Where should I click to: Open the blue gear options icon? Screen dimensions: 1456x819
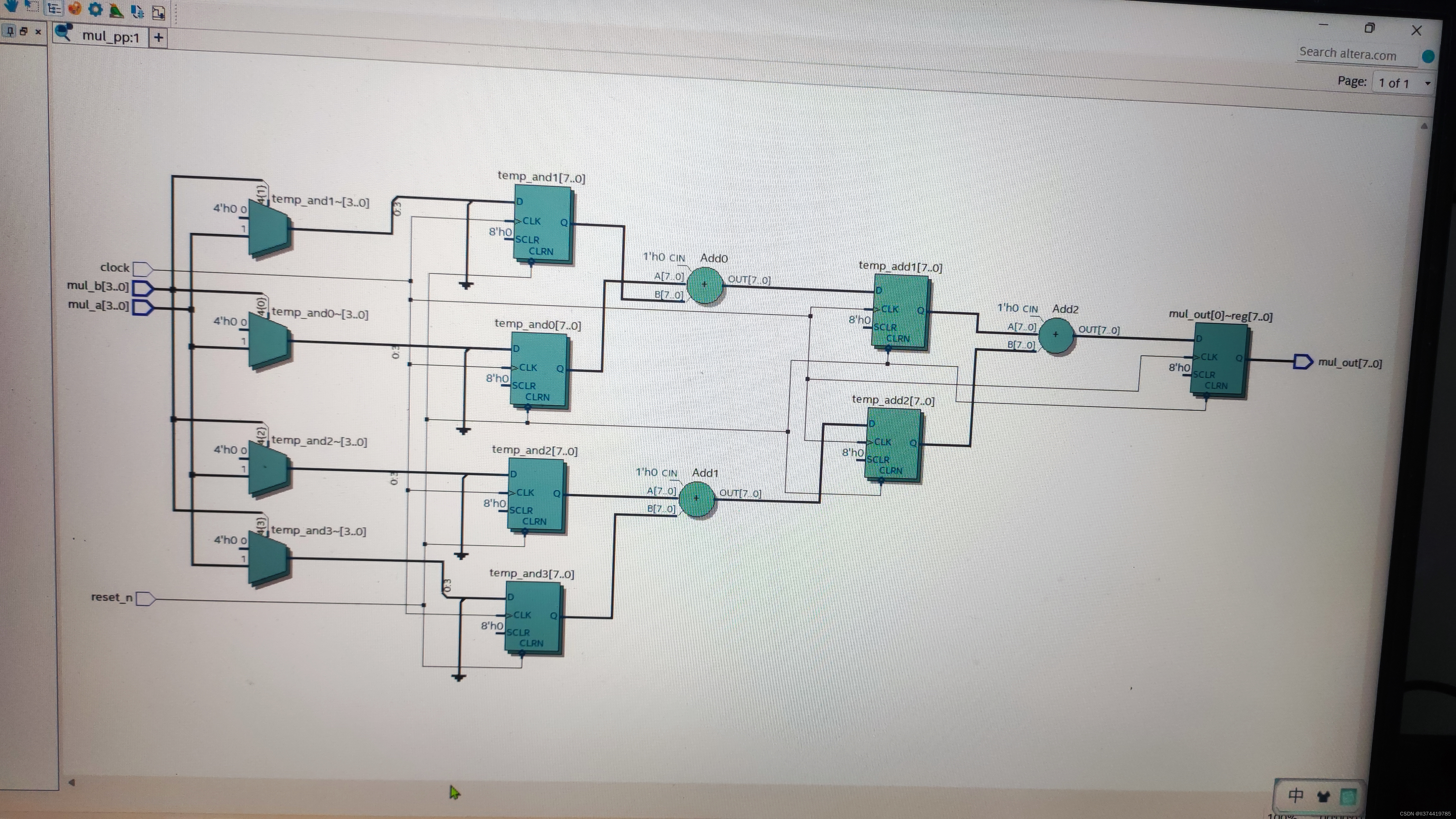coord(95,9)
